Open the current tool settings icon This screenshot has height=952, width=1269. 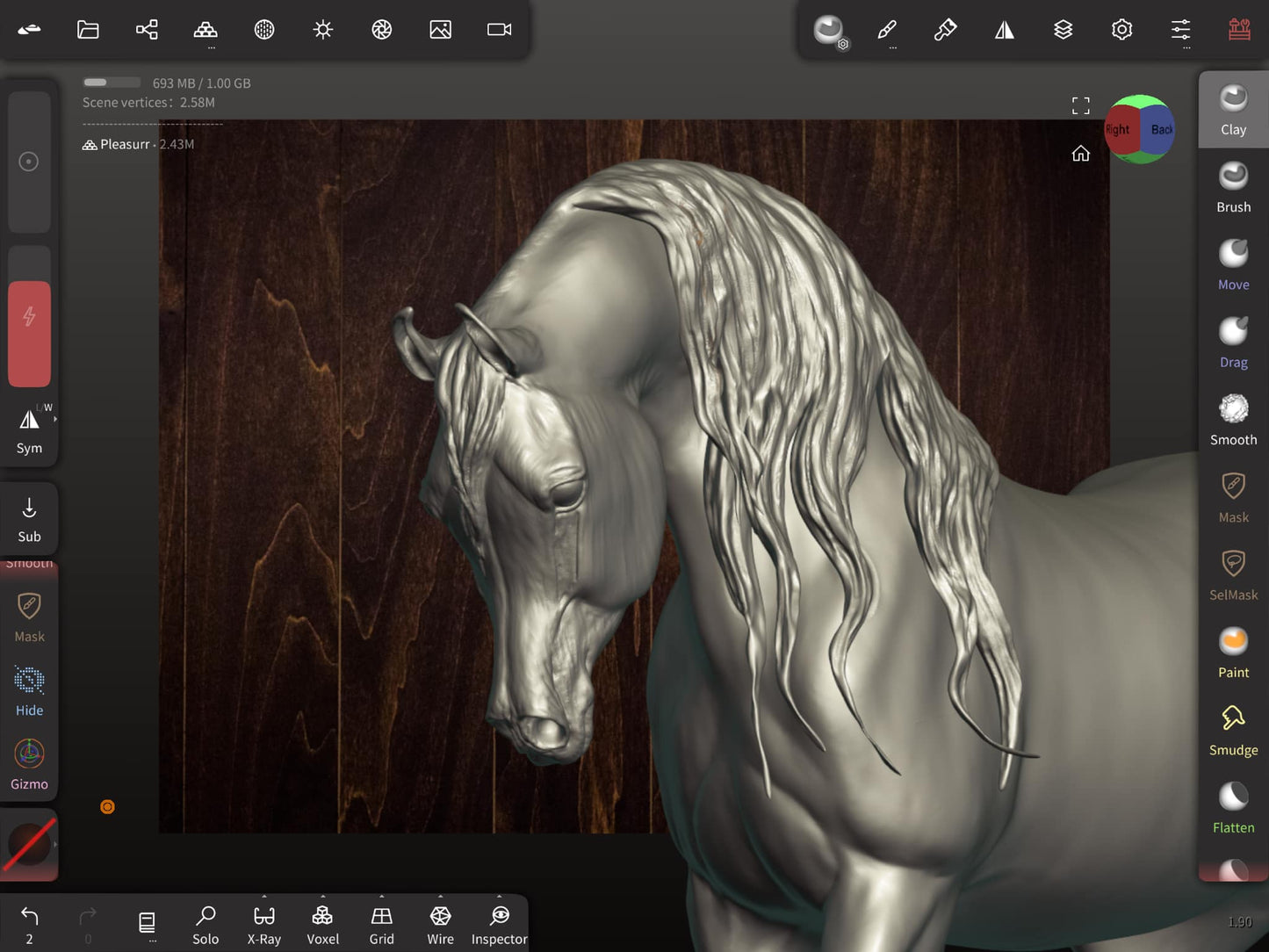(829, 31)
